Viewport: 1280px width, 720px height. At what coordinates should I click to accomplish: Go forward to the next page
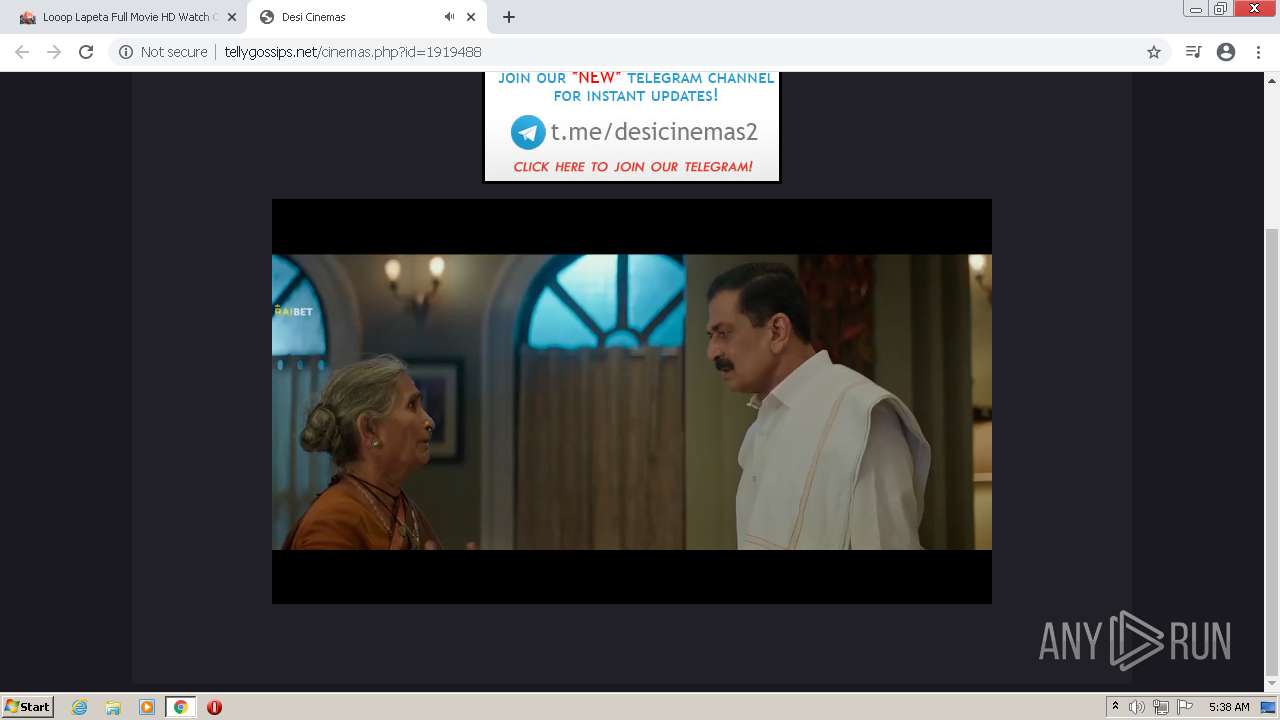pos(54,52)
